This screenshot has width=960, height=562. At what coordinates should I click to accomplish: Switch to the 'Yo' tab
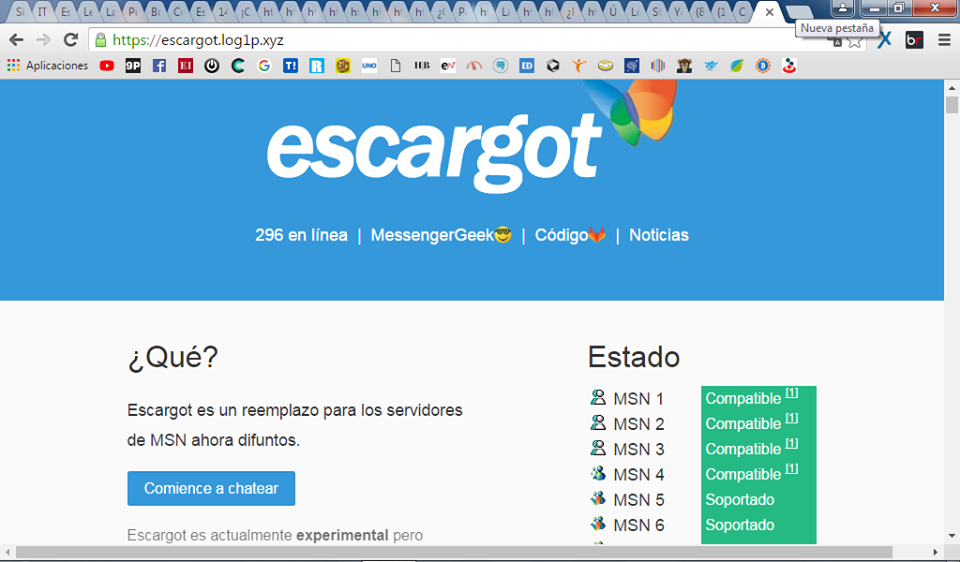point(678,12)
